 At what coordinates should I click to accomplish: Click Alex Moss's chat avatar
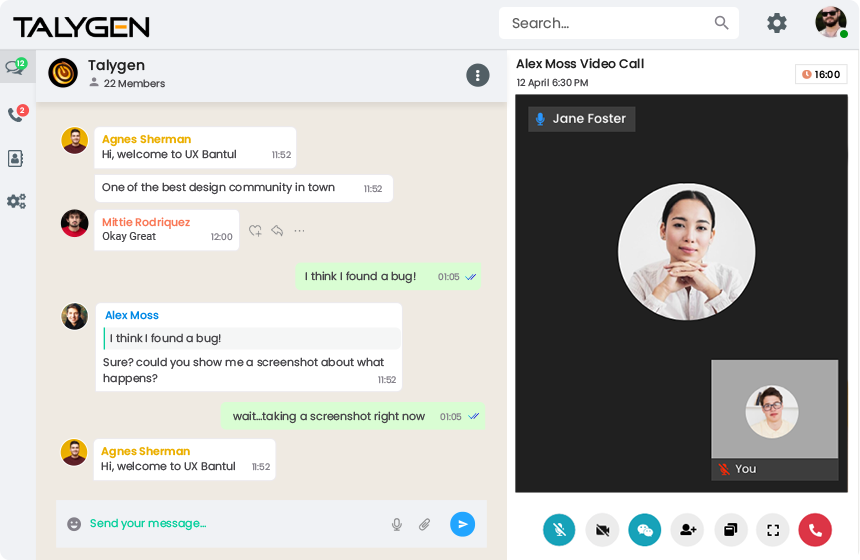pos(75,316)
